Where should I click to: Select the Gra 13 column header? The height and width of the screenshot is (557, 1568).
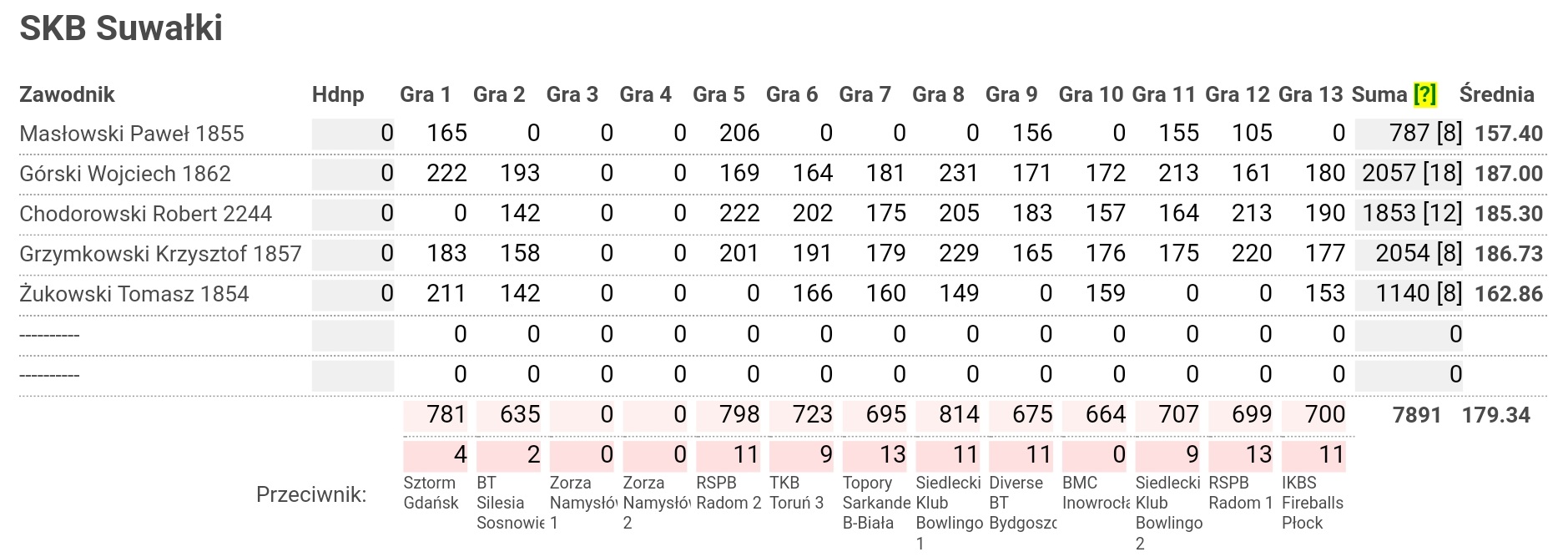1310,94
